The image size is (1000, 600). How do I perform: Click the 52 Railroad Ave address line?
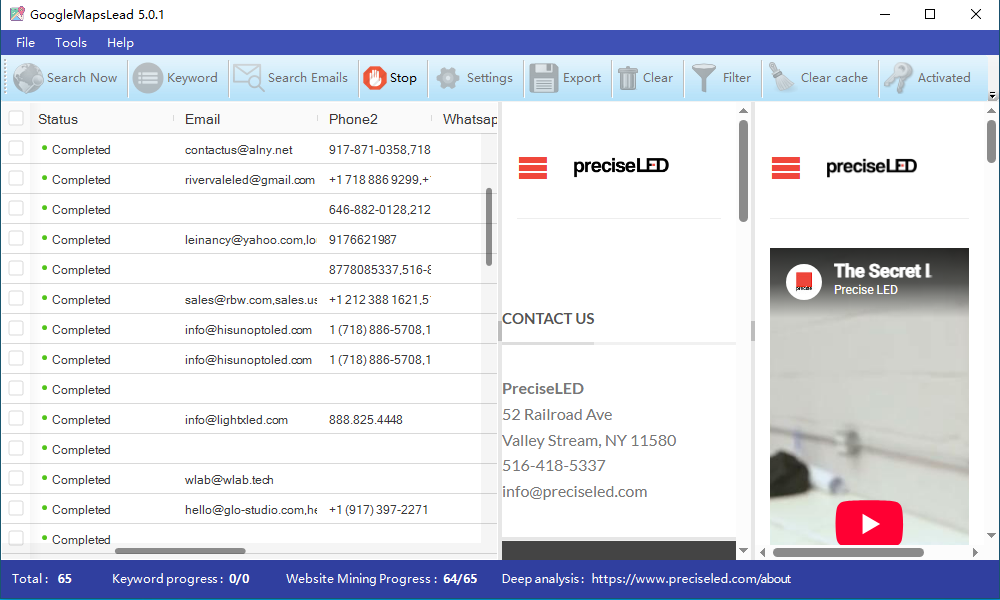557,414
